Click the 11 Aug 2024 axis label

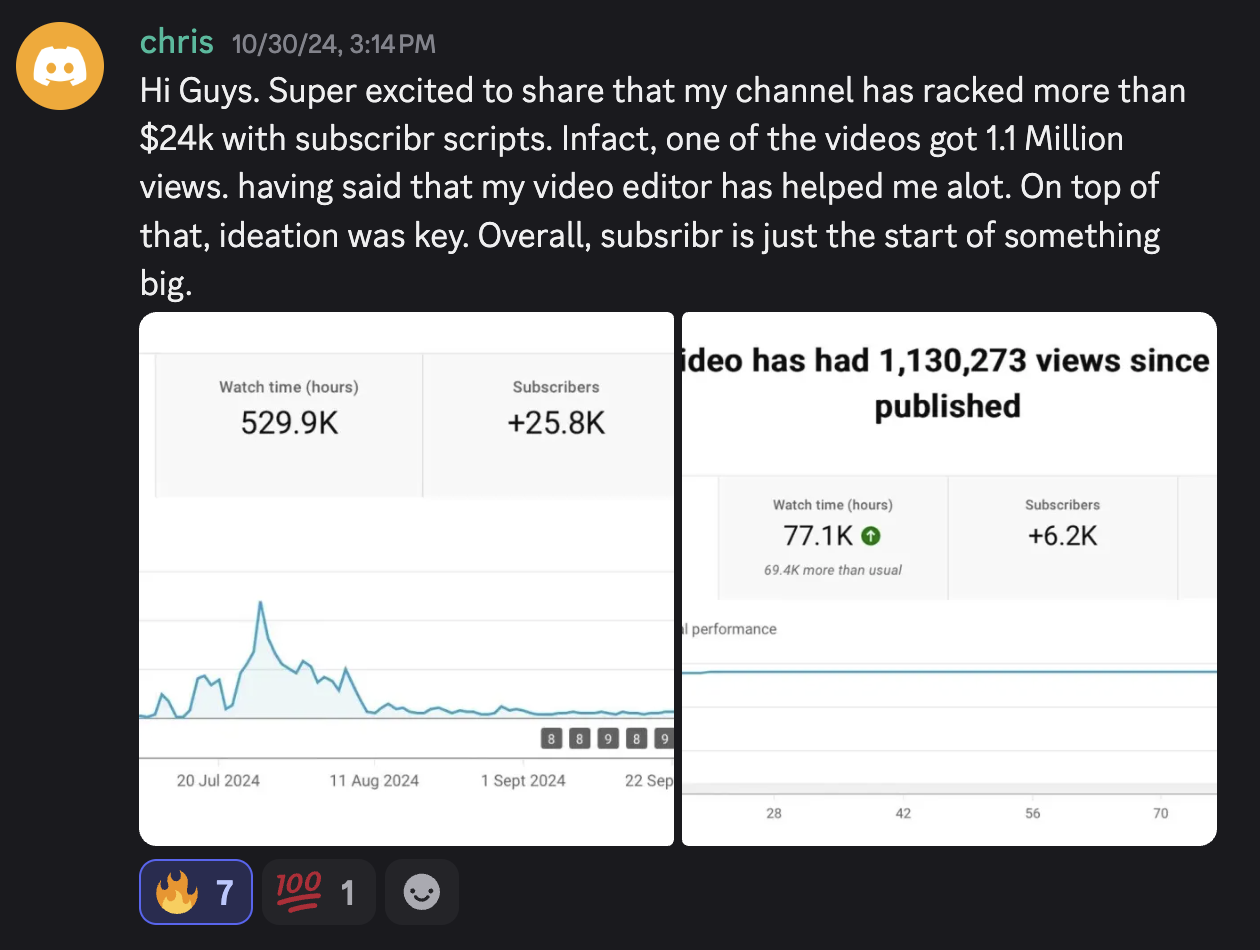pyautogui.click(x=374, y=780)
